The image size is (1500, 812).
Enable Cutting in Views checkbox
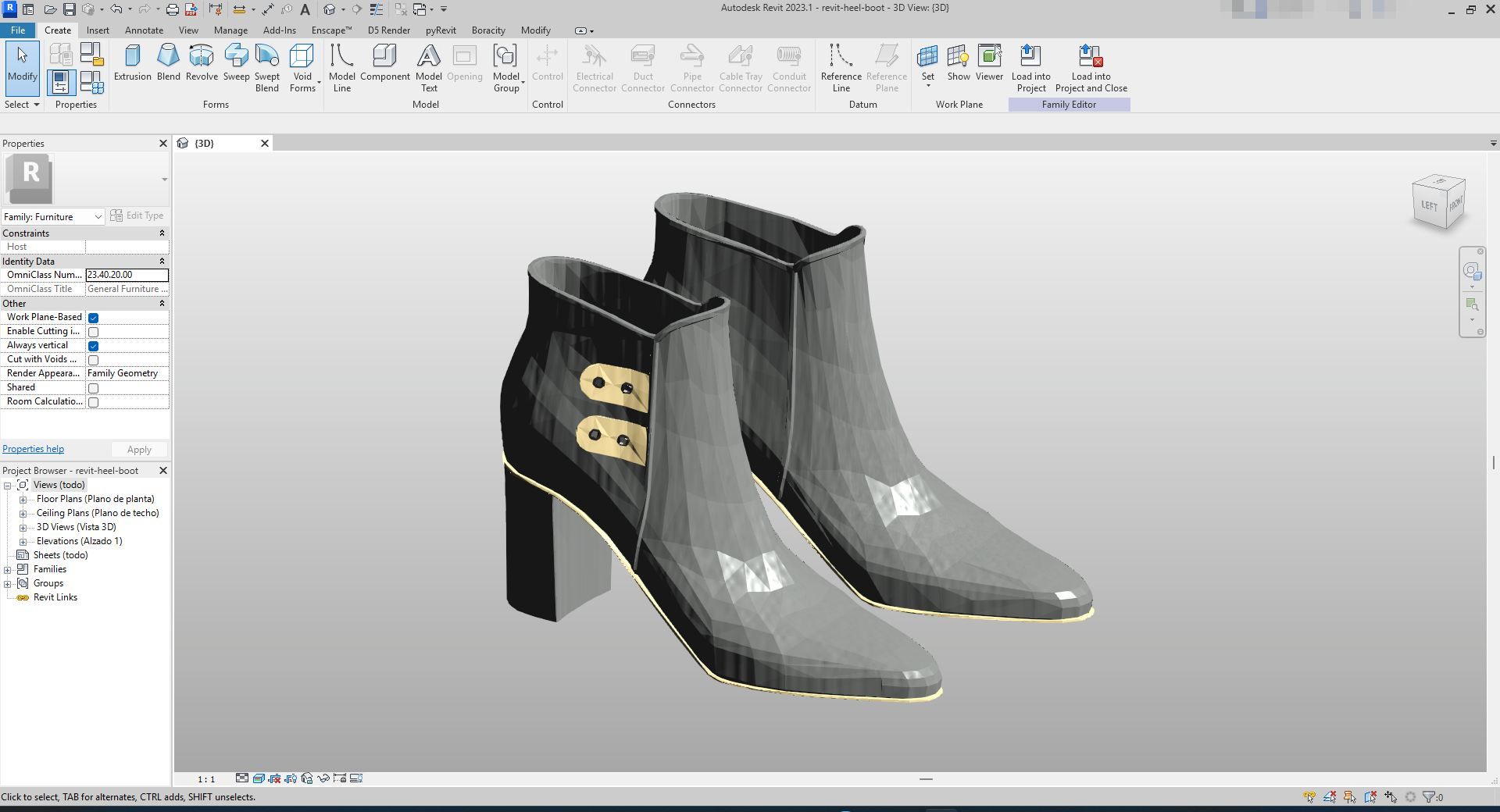click(x=94, y=332)
